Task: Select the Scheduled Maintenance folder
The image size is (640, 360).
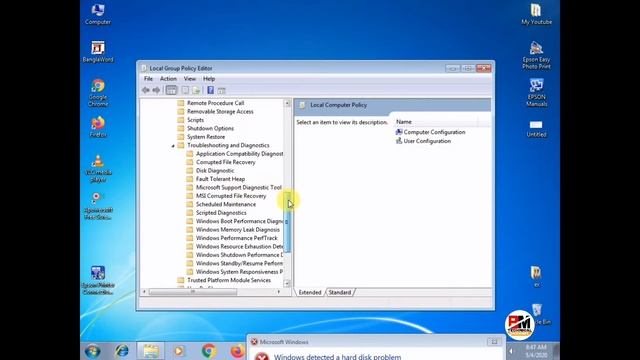Action: (226, 204)
